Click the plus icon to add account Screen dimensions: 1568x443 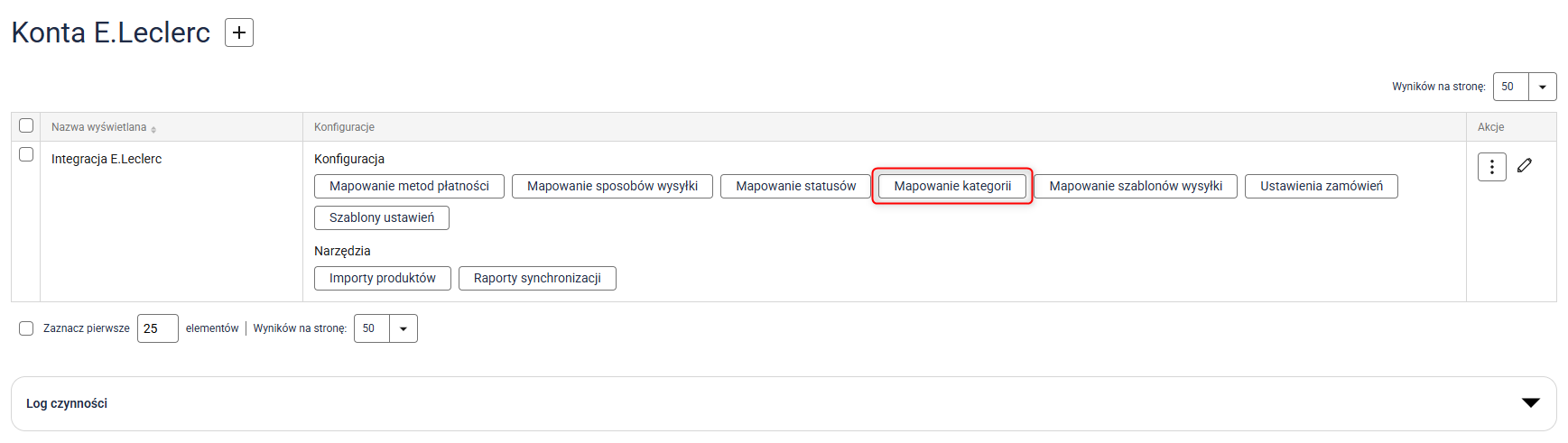click(x=238, y=32)
